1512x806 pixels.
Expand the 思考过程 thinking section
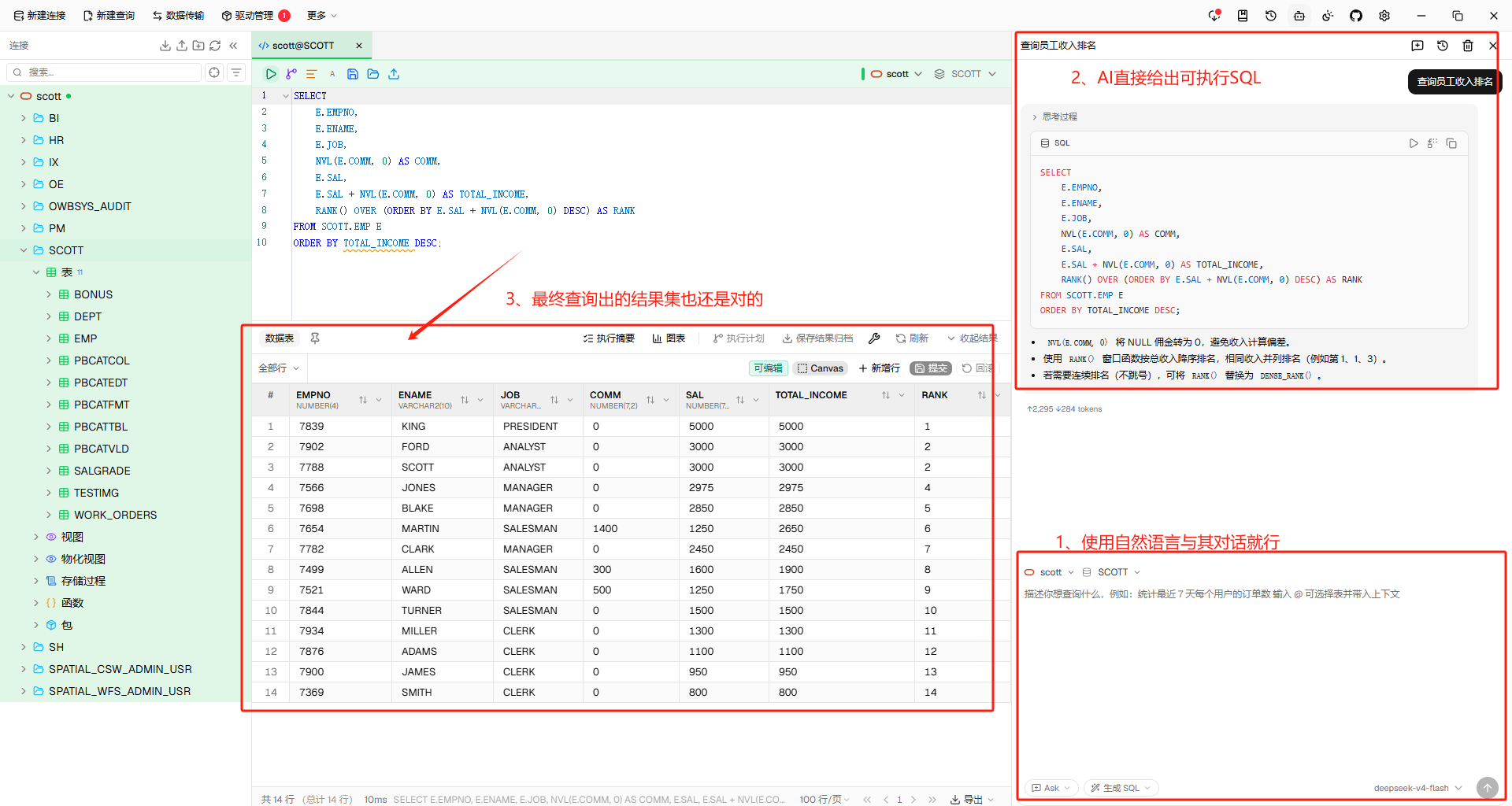click(x=1054, y=116)
